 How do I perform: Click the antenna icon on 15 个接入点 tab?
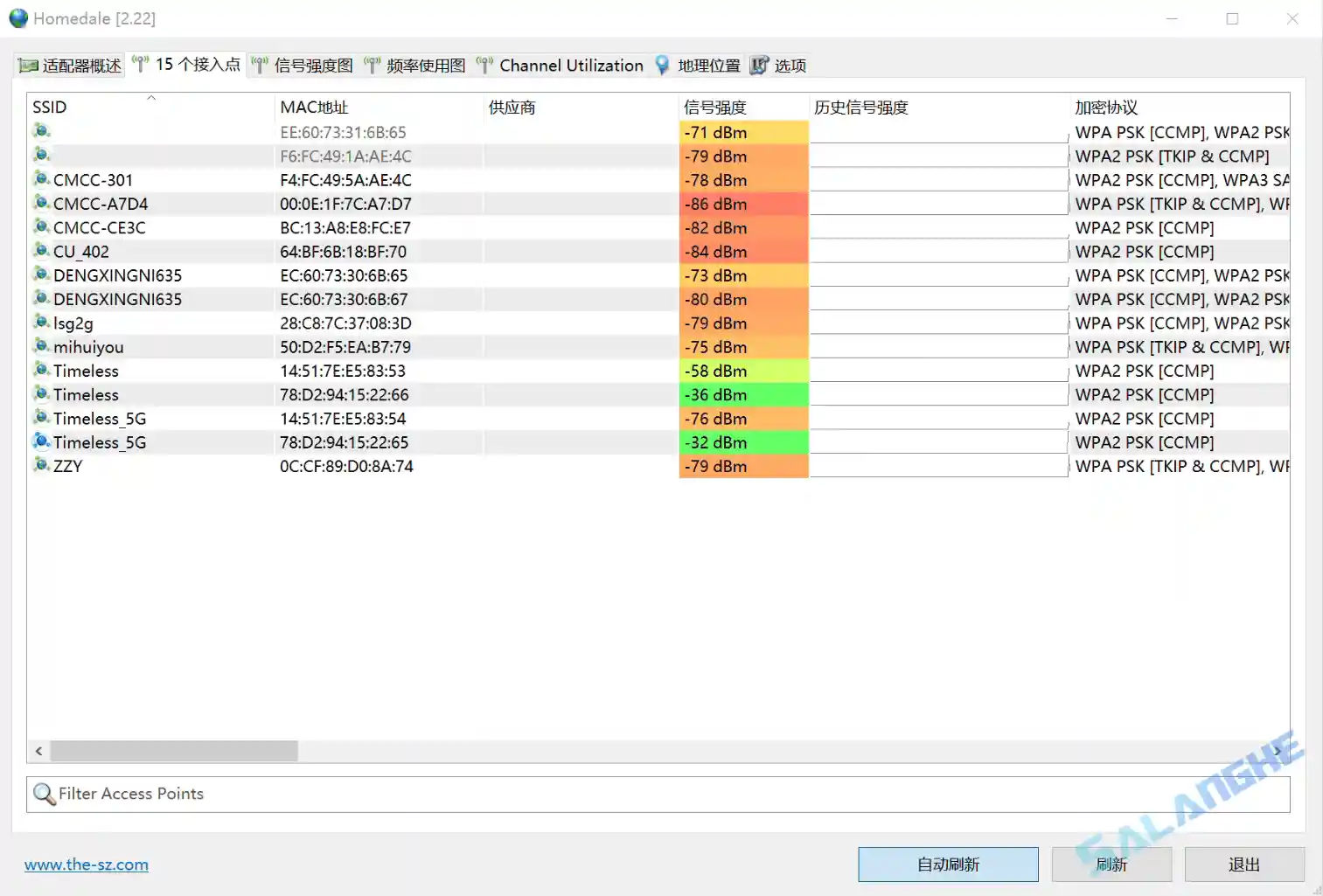coord(140,64)
